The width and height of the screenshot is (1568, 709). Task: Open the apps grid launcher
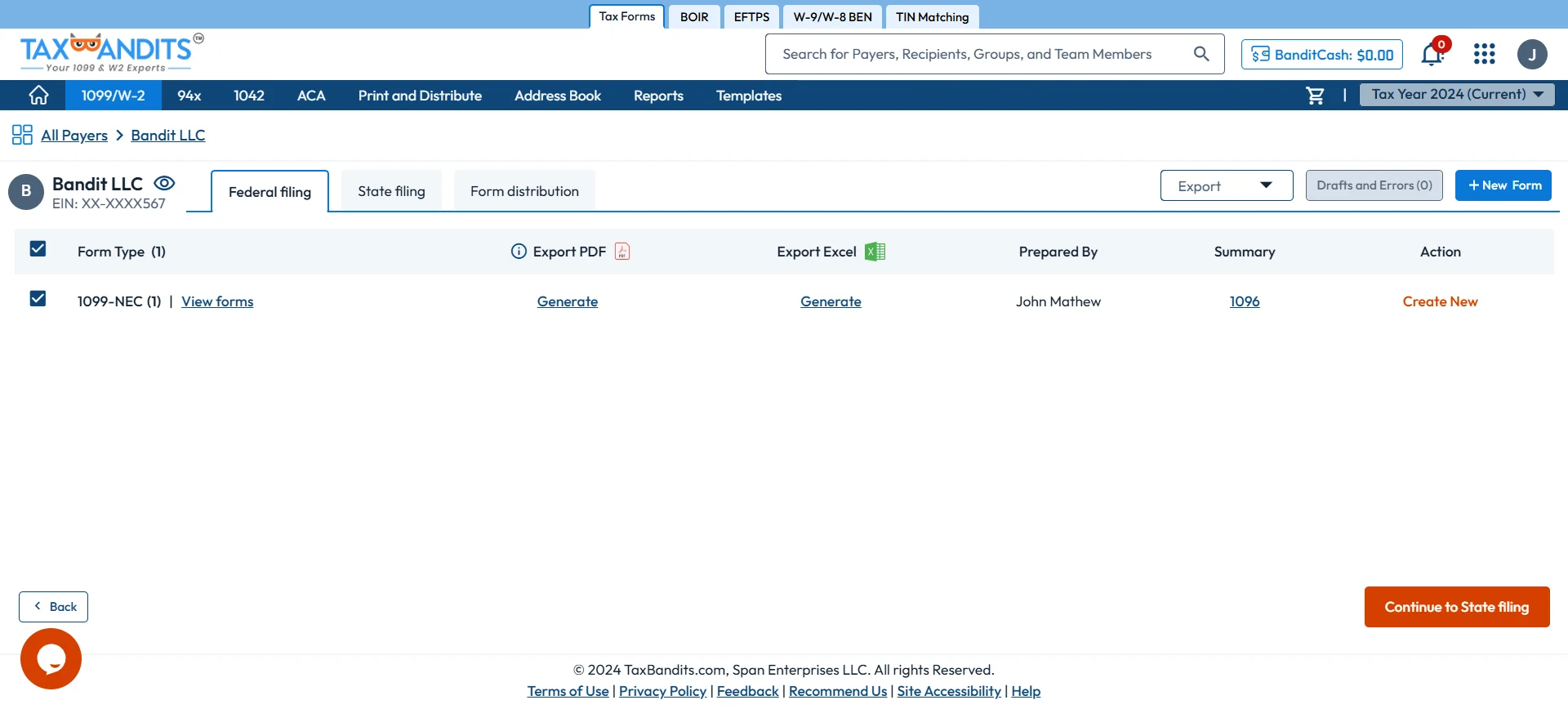click(1485, 54)
